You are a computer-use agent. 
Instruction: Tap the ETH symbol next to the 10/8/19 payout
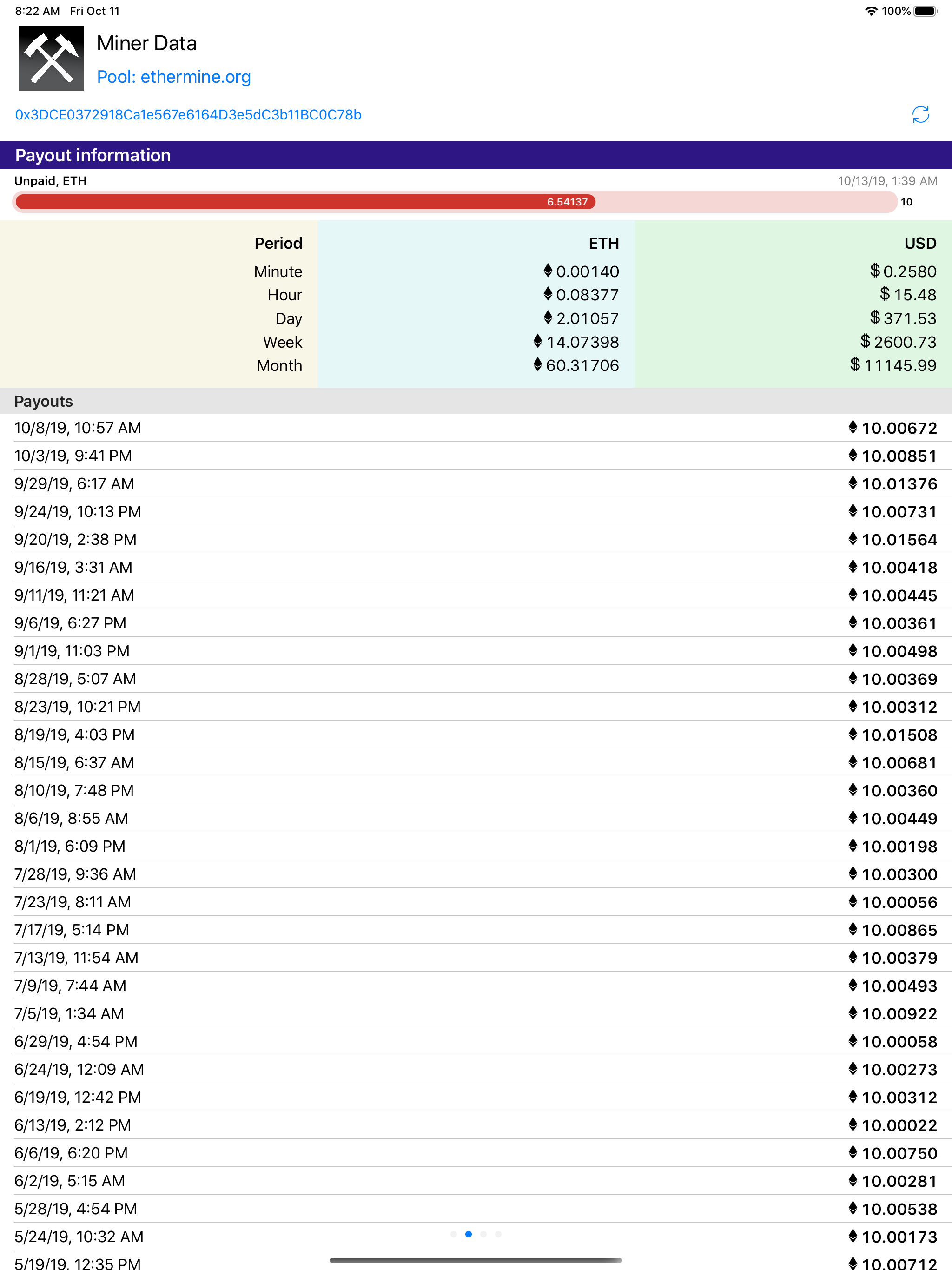click(x=853, y=427)
